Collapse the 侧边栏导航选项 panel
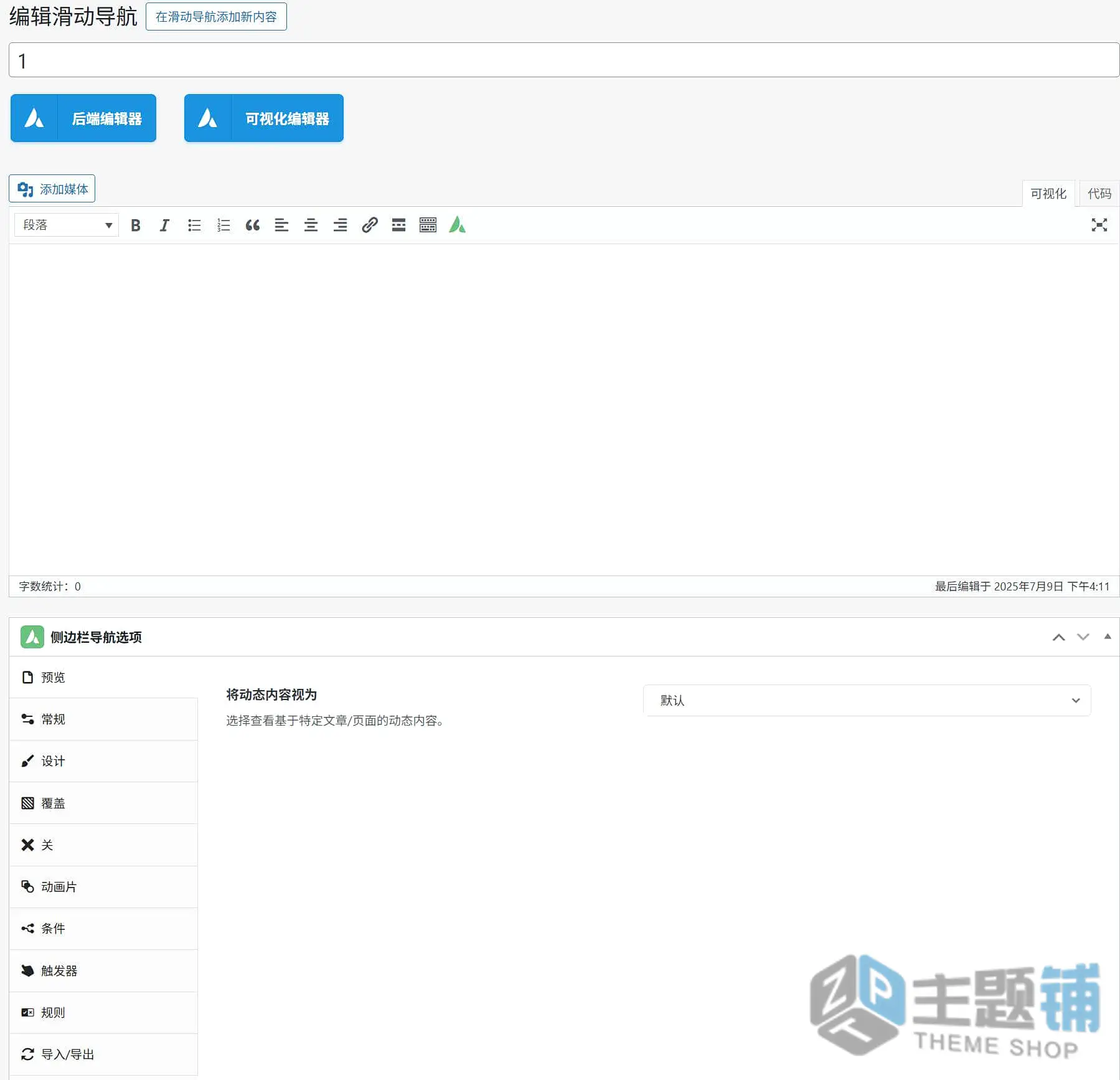Screen dimensions: 1120x1080 pyautogui.click(x=1108, y=637)
